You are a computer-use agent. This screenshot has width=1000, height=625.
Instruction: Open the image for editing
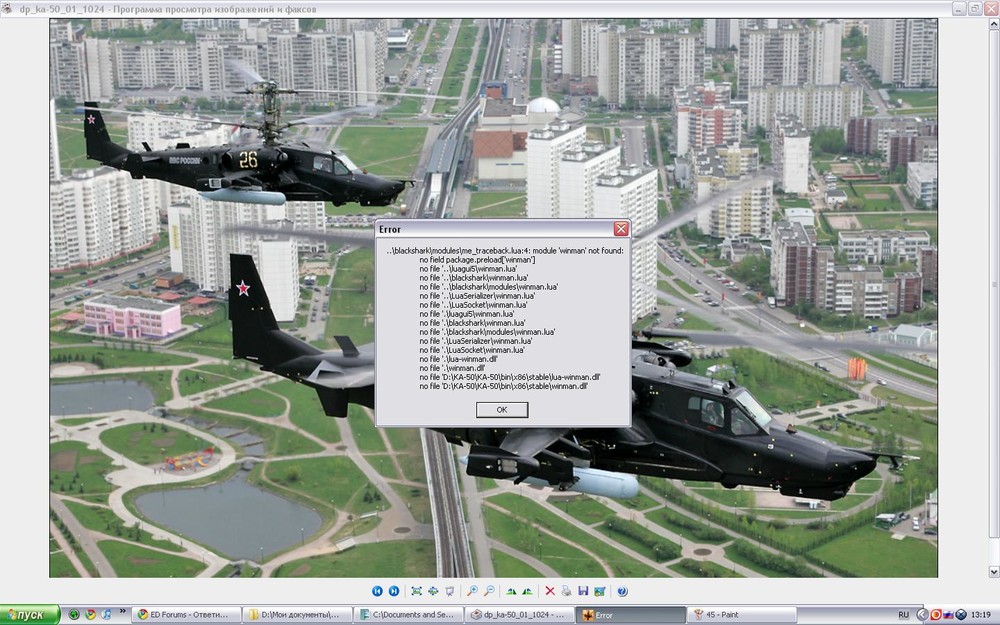(x=599, y=591)
